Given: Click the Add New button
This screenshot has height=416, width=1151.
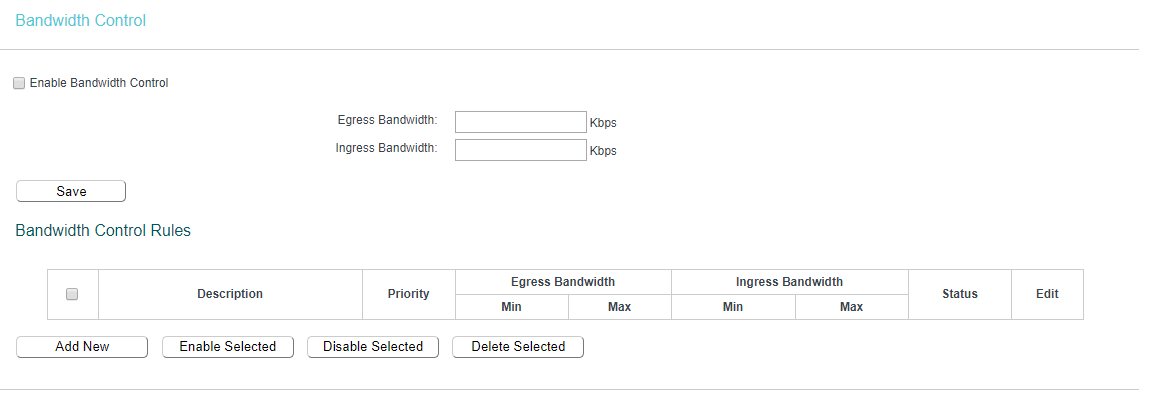Looking at the screenshot, I should tap(82, 347).
